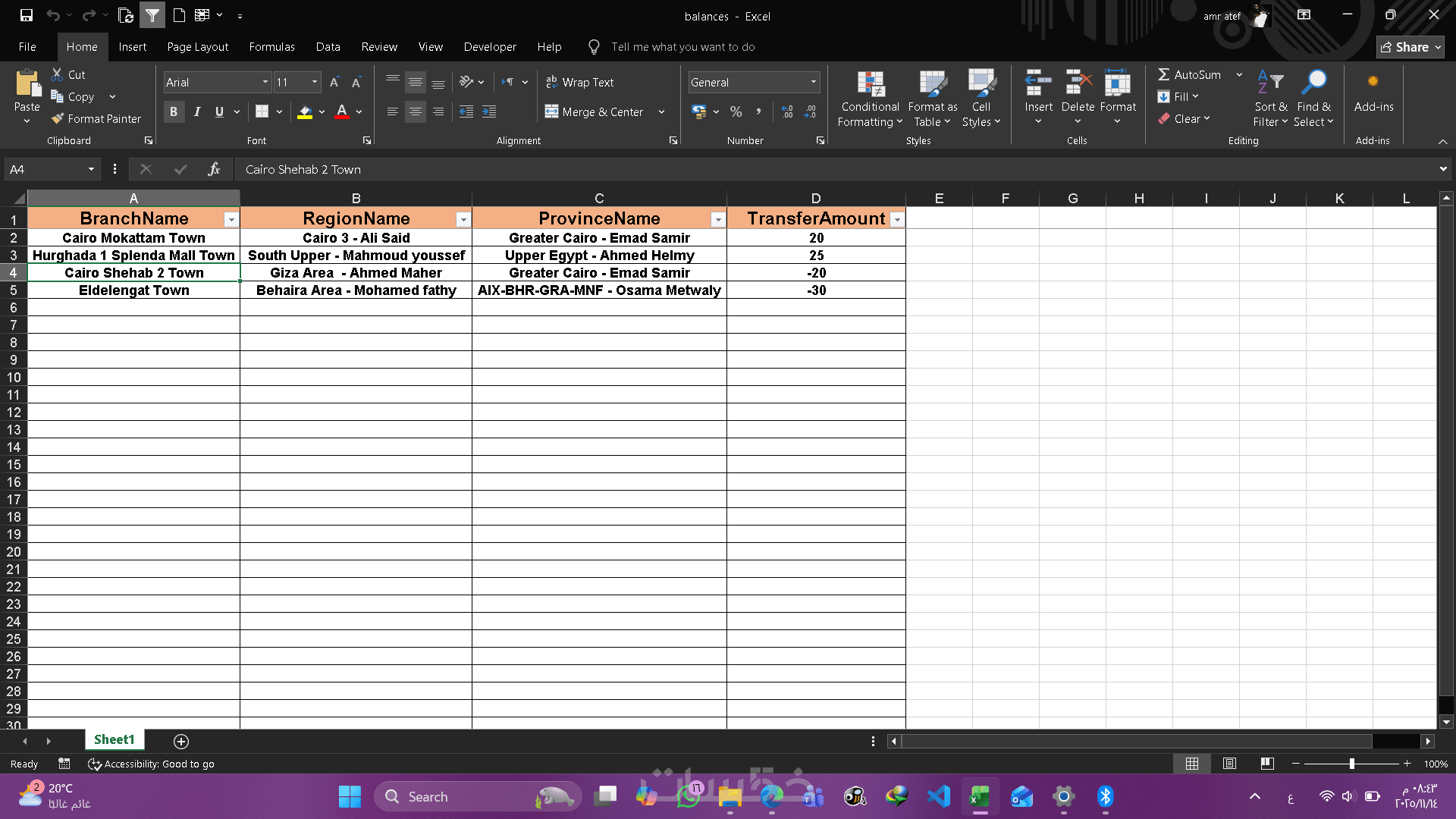The image size is (1456, 819).
Task: Expand the TransferAmount filter dropdown
Action: click(x=897, y=219)
